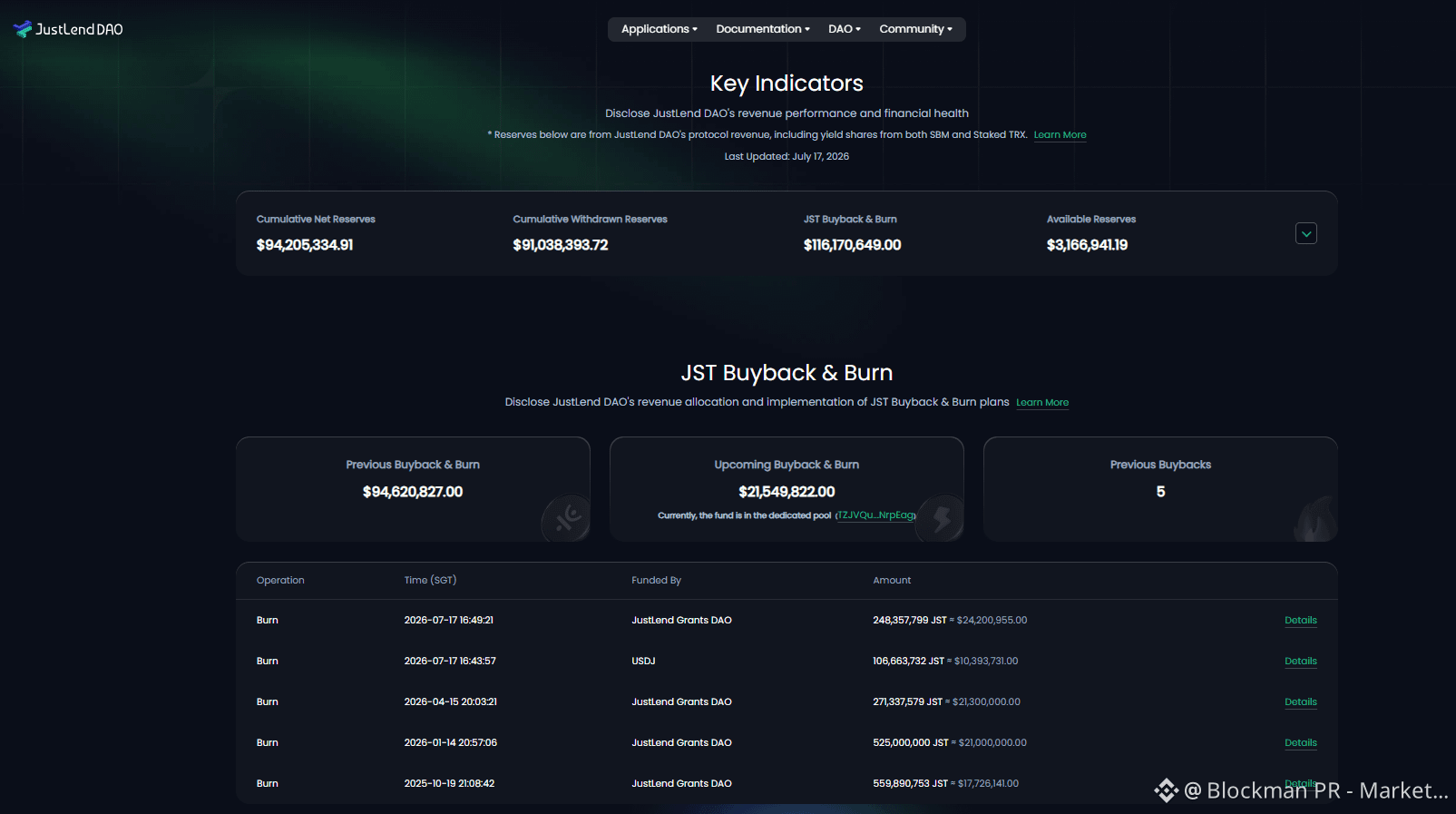The height and width of the screenshot is (814, 1456).
Task: Click JustLend Grants DAO in the 2025-10-19 row
Action: 681,783
